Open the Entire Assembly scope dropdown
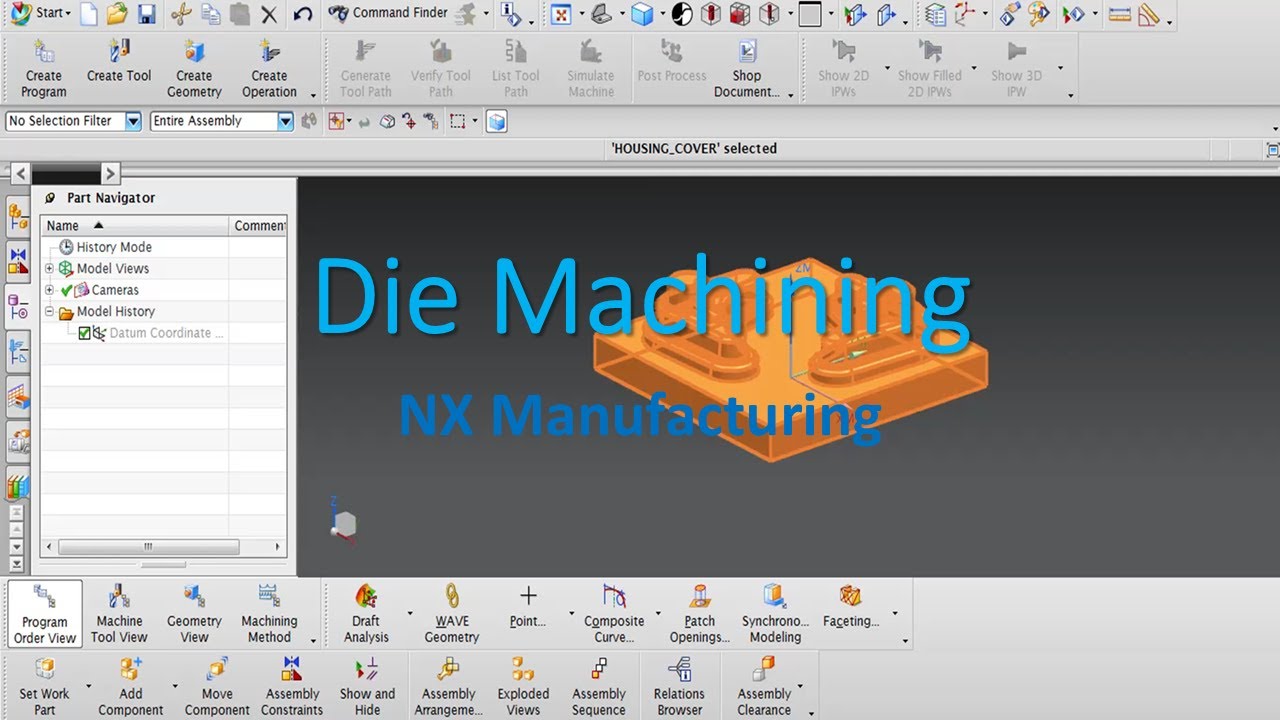This screenshot has height=720, width=1280. point(285,121)
